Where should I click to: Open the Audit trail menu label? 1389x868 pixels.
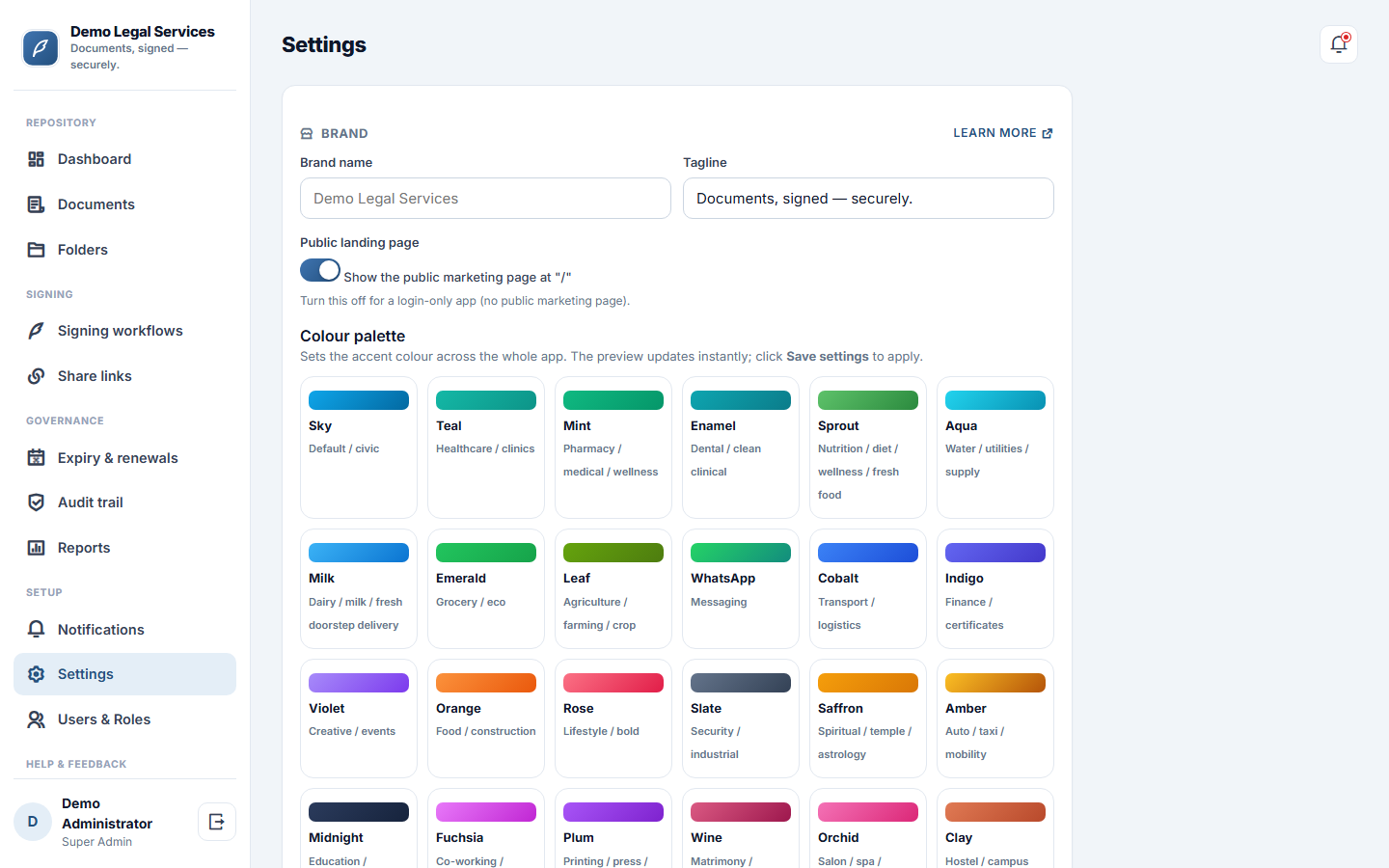click(91, 502)
